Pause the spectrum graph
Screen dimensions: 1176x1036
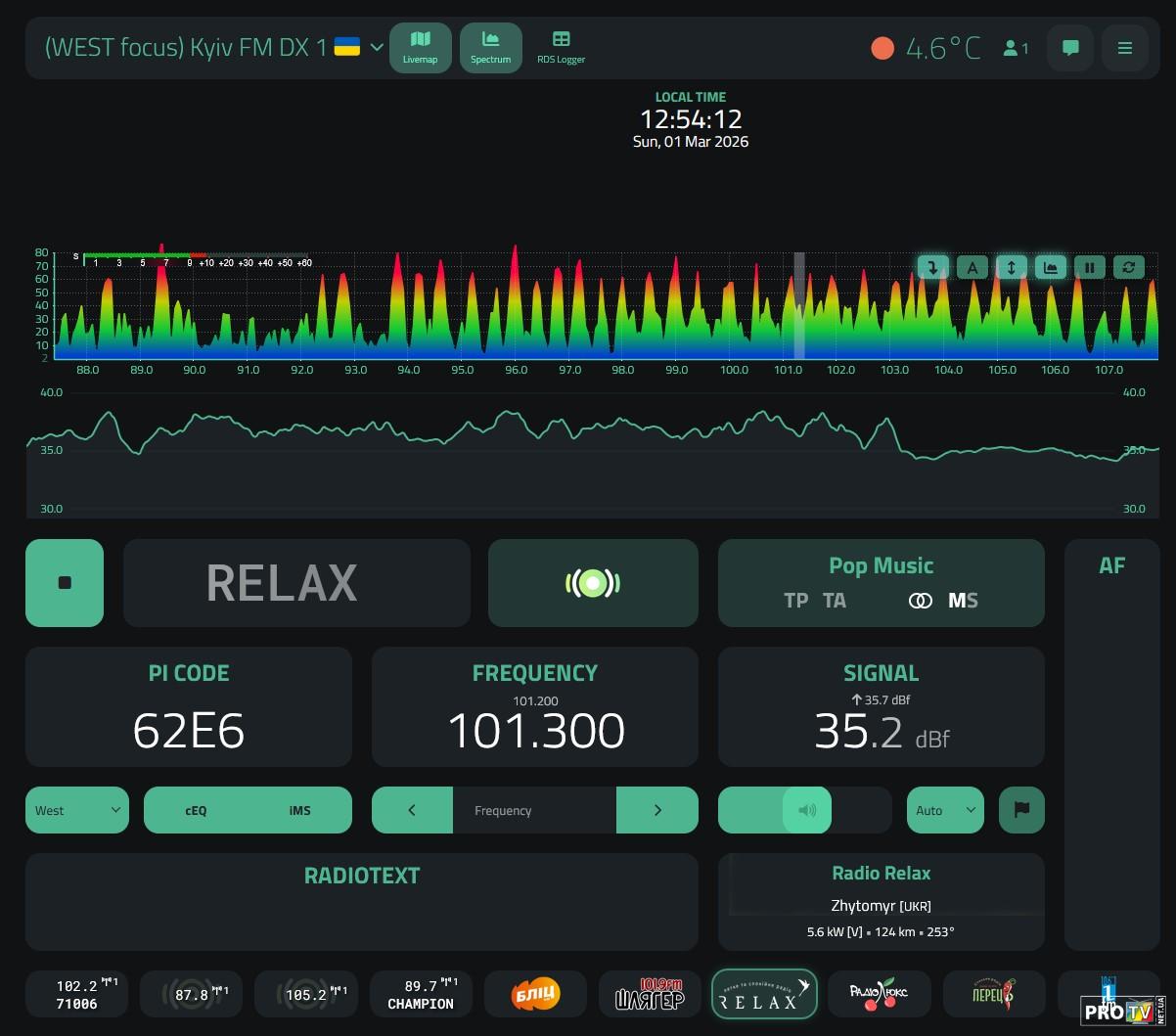pos(1089,267)
